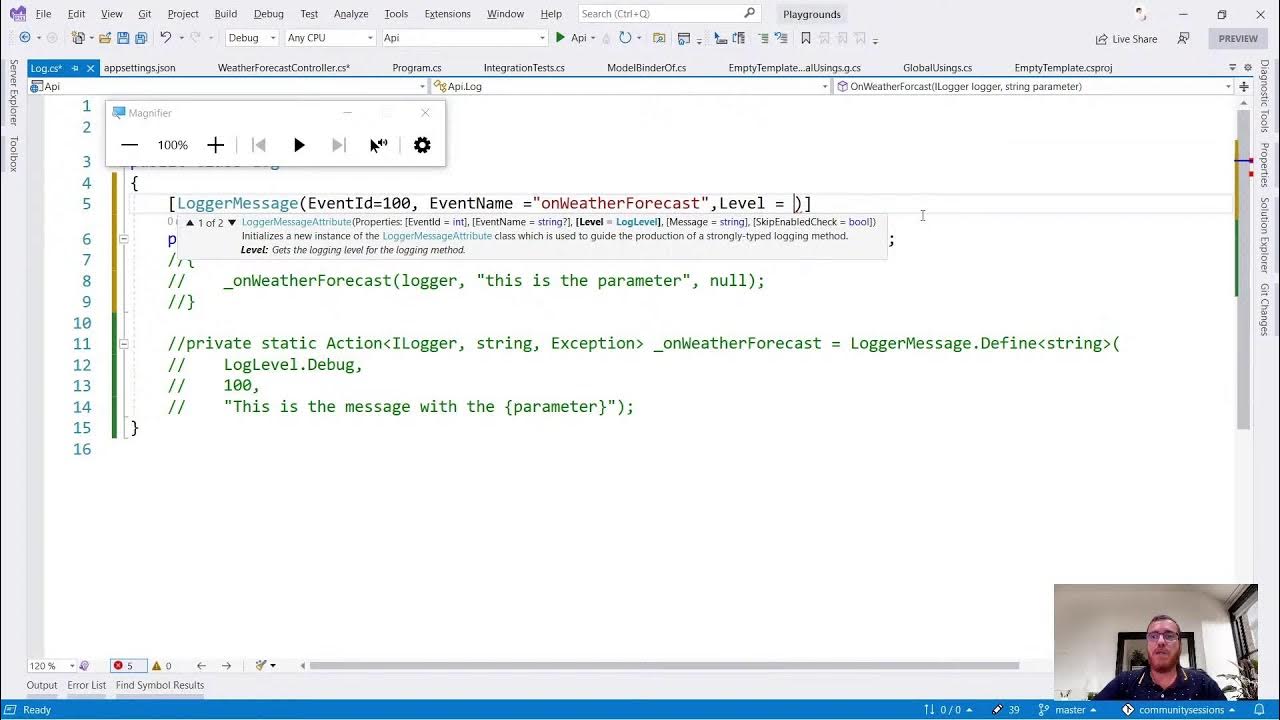The height and width of the screenshot is (720, 1280).
Task: Open the Toolbox side panel
Action: [x=14, y=155]
